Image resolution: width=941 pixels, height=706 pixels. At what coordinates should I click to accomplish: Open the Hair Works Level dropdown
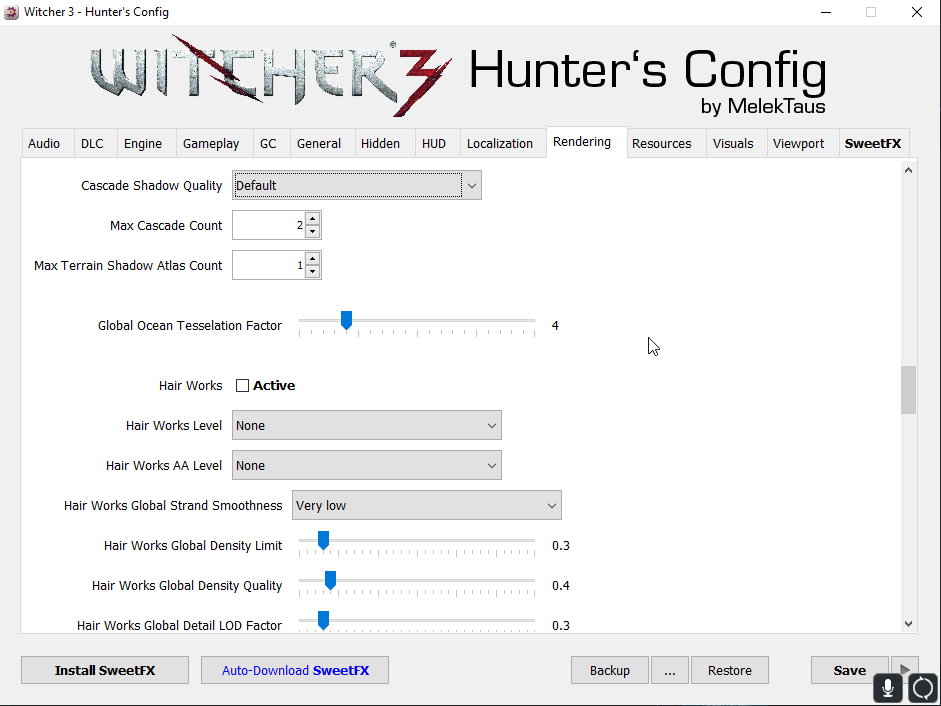367,426
